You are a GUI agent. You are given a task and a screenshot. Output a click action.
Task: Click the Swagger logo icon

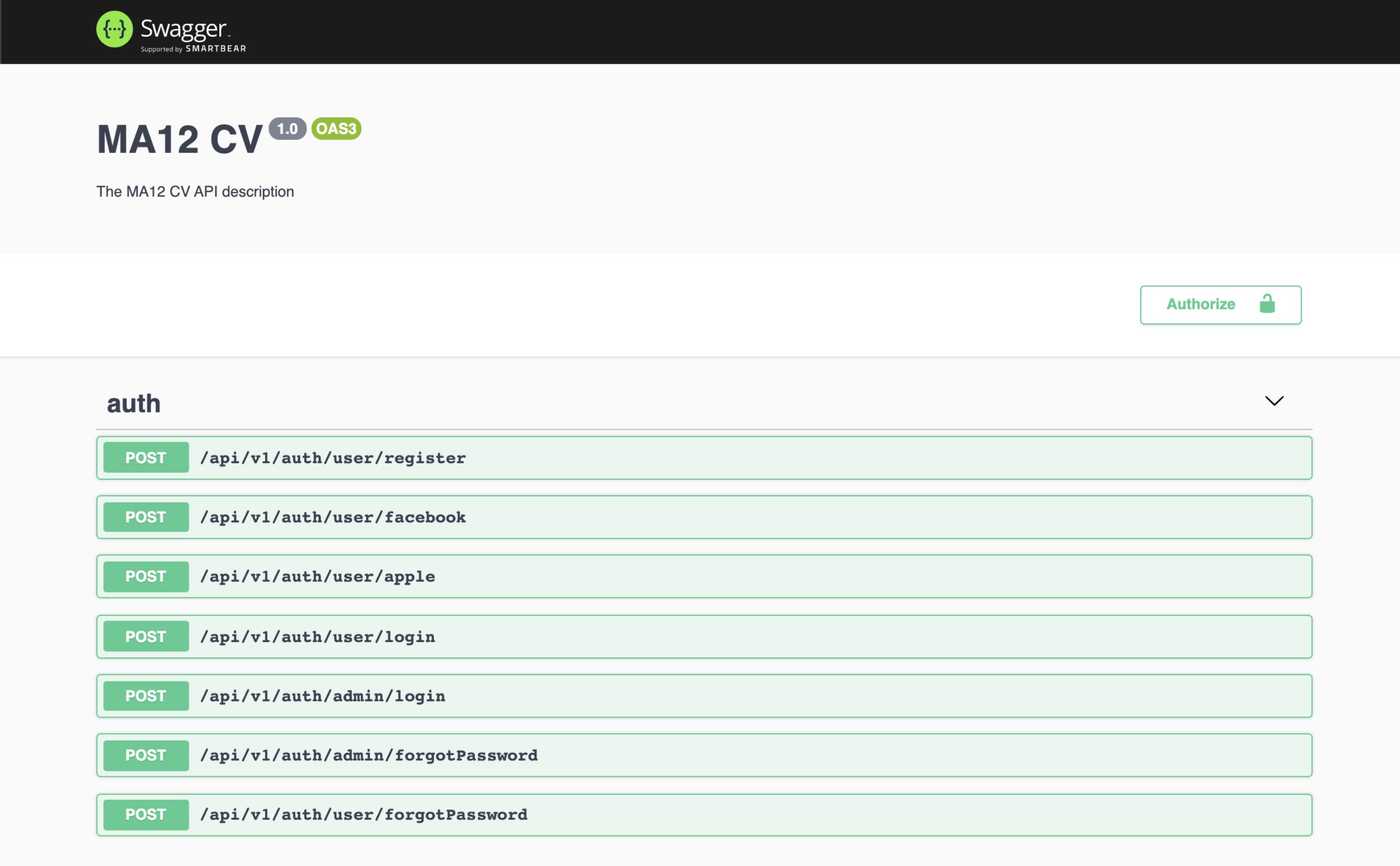[x=114, y=29]
